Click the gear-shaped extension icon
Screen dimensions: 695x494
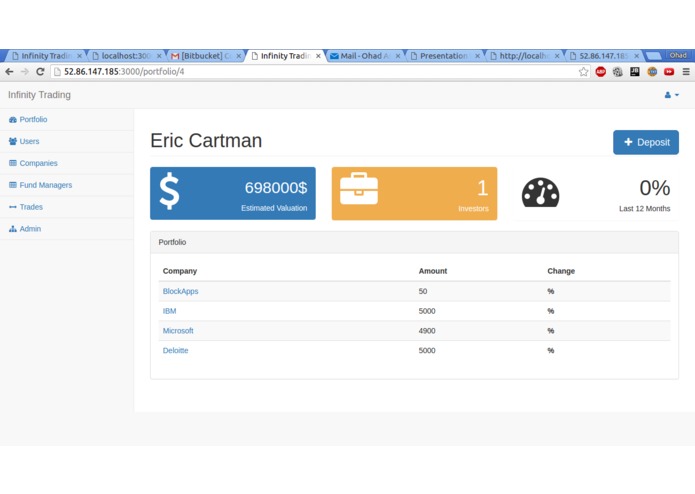pos(617,71)
